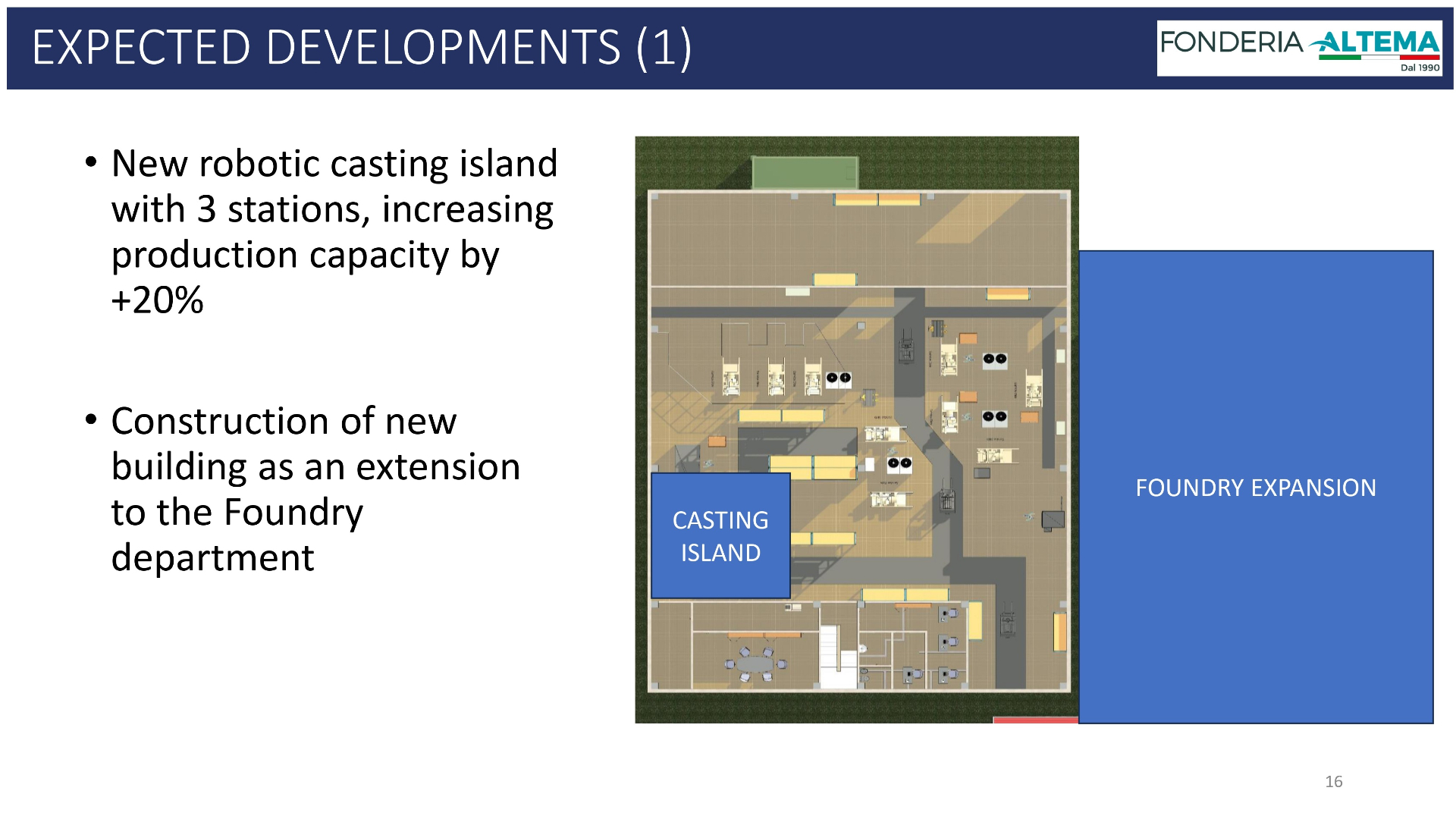The image size is (1456, 819).
Task: Click the conference table in floor plan
Action: coord(754,664)
